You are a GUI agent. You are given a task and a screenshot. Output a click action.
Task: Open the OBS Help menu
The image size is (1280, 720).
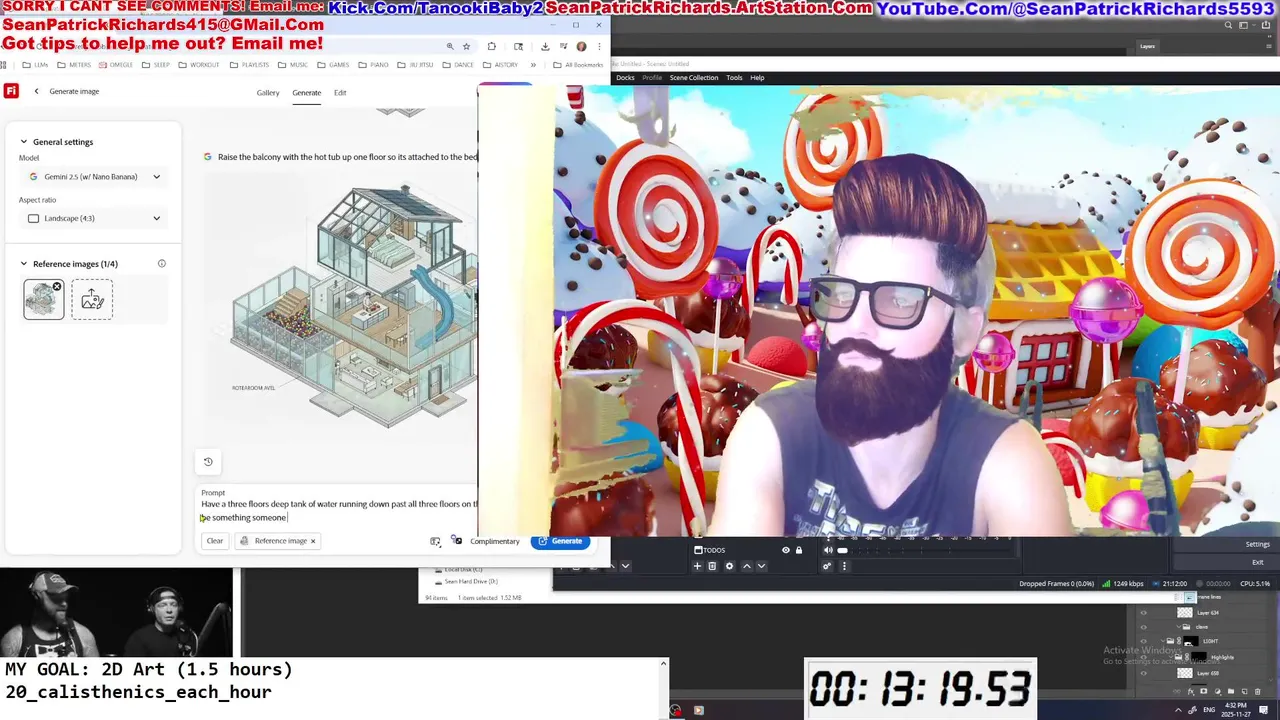(757, 78)
